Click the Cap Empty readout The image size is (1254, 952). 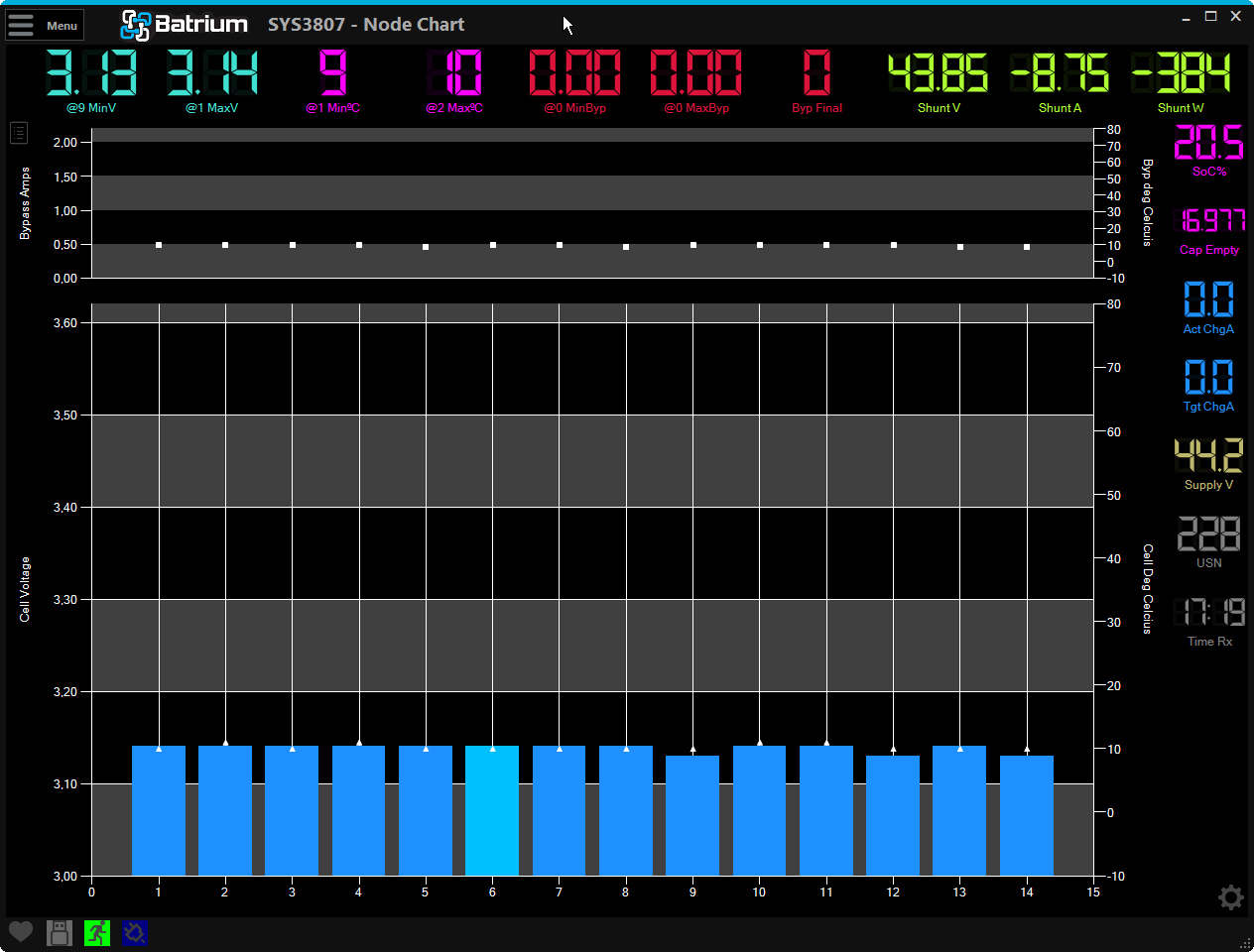coord(1209,230)
